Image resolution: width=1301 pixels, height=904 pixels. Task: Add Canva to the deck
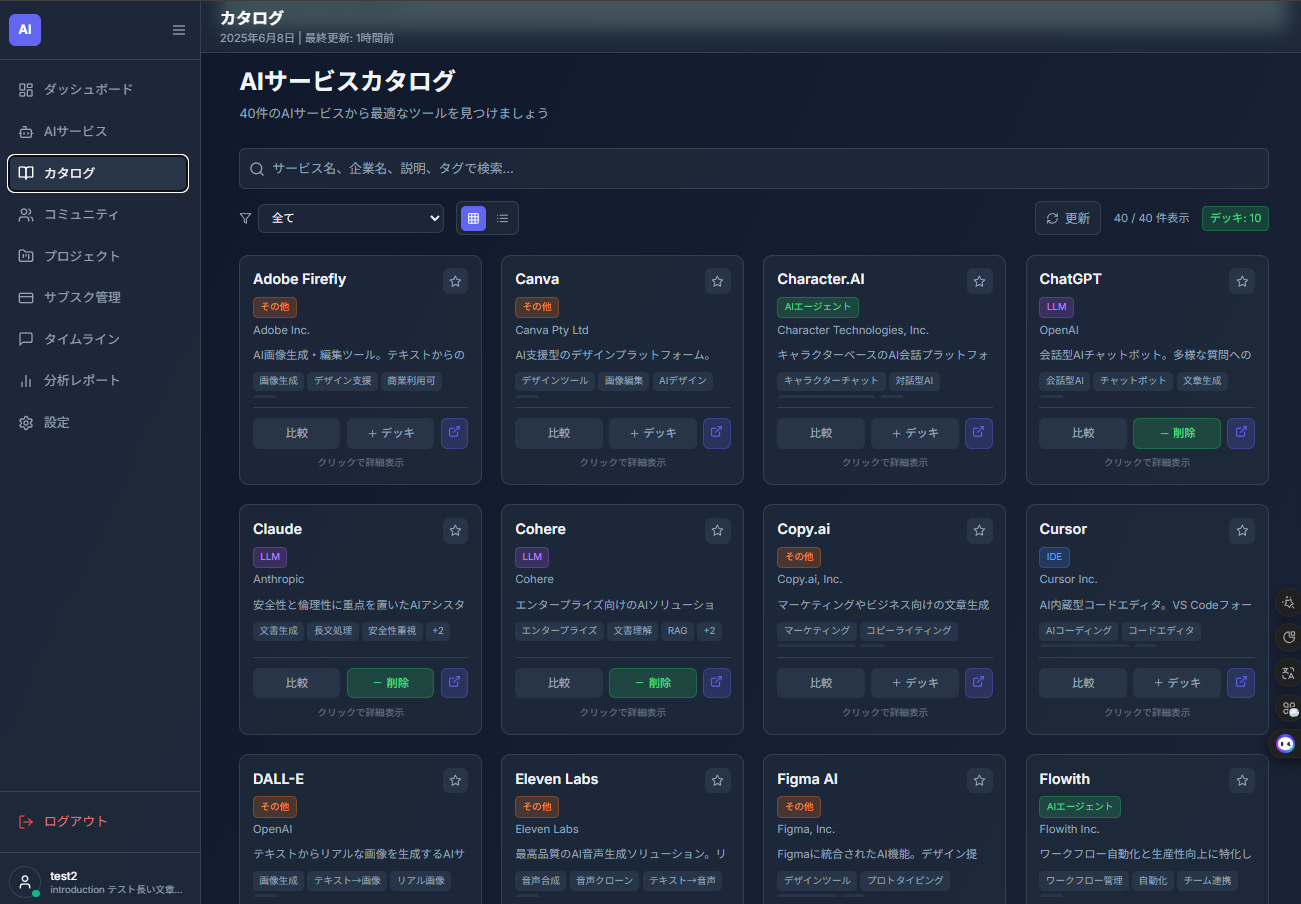[x=652, y=433]
